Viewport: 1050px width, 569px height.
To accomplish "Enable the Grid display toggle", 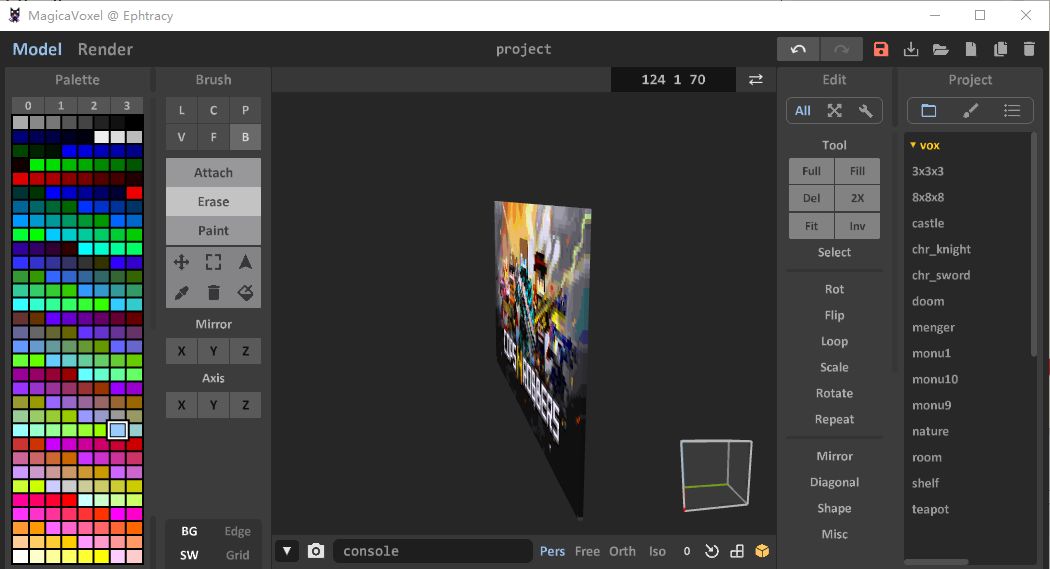I will coord(237,555).
